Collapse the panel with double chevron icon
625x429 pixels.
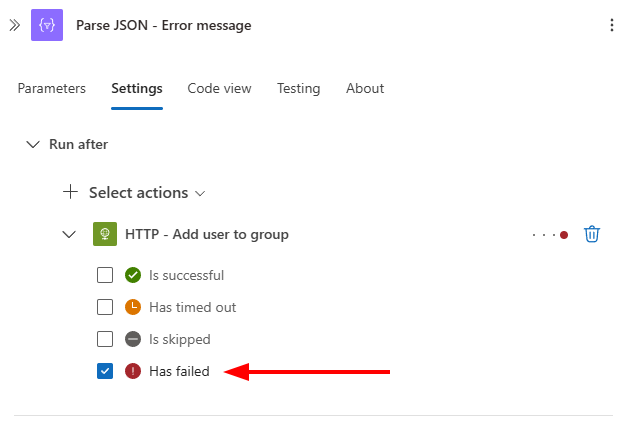[15, 25]
